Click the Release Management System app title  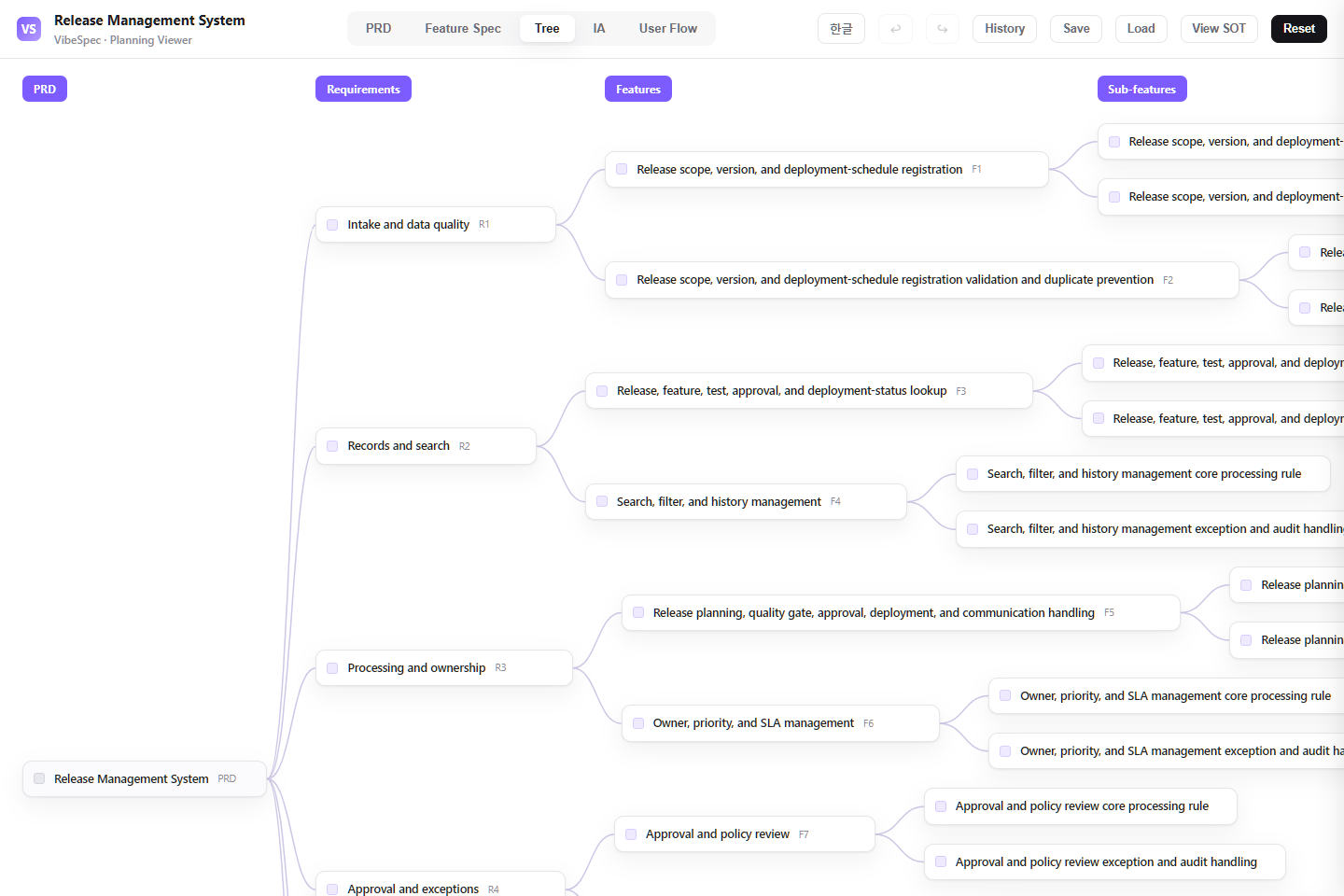pyautogui.click(x=149, y=21)
